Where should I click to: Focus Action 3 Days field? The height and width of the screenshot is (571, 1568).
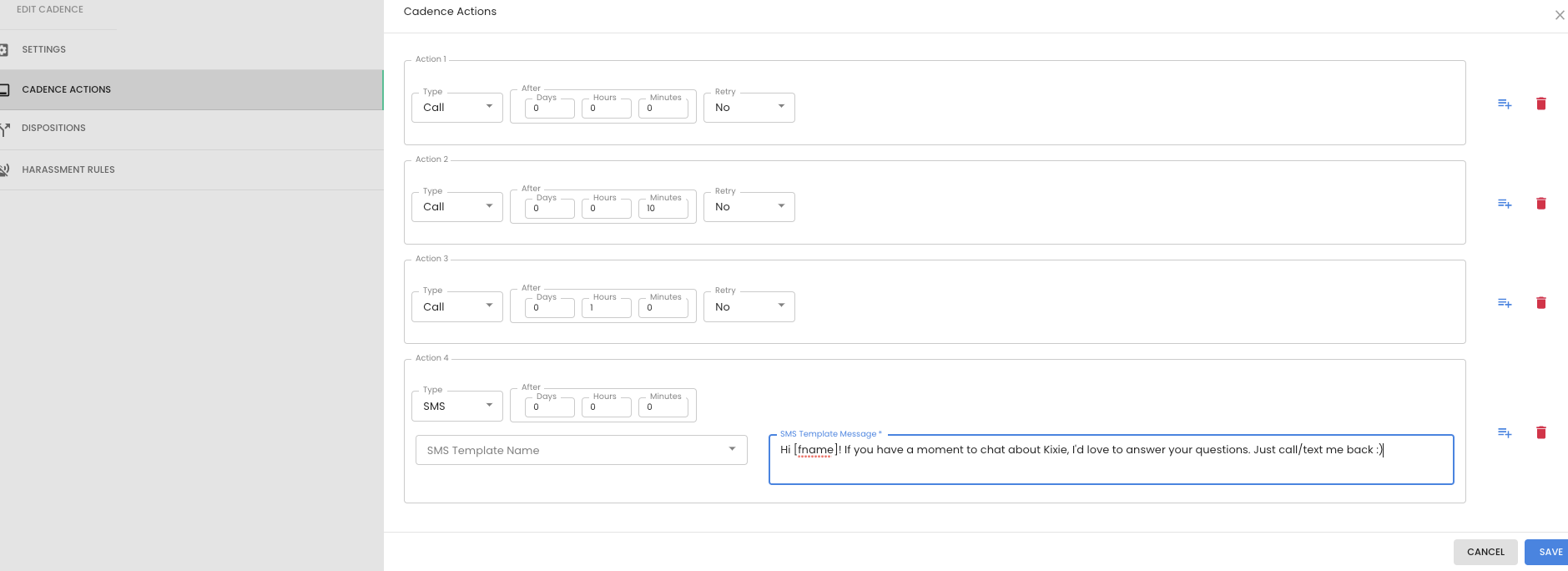[x=550, y=308]
